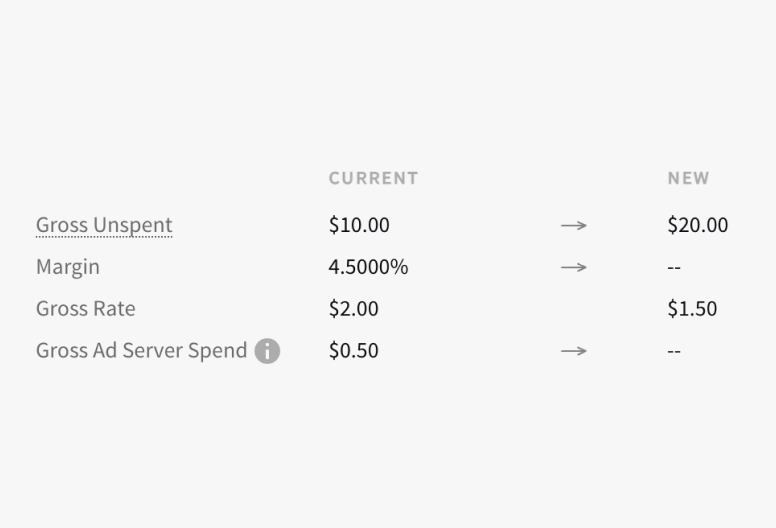Click the arrow in the Gross Unspent row
The image size is (776, 528).
[x=573, y=226]
